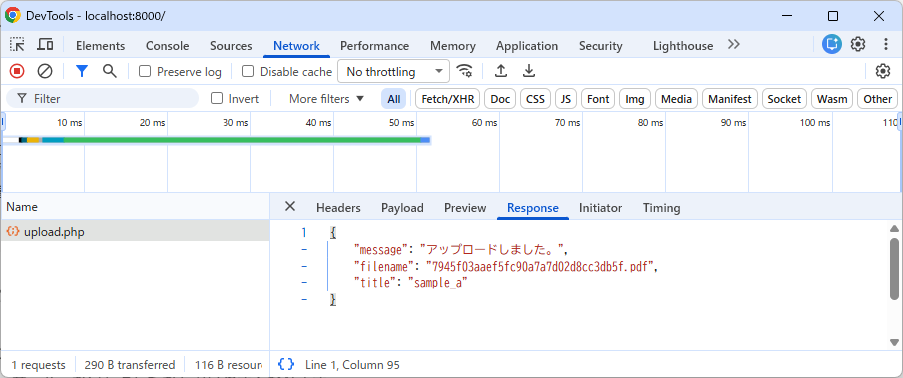Viewport: 903px width, 378px height.
Task: Show the request Headers tab
Action: [338, 208]
